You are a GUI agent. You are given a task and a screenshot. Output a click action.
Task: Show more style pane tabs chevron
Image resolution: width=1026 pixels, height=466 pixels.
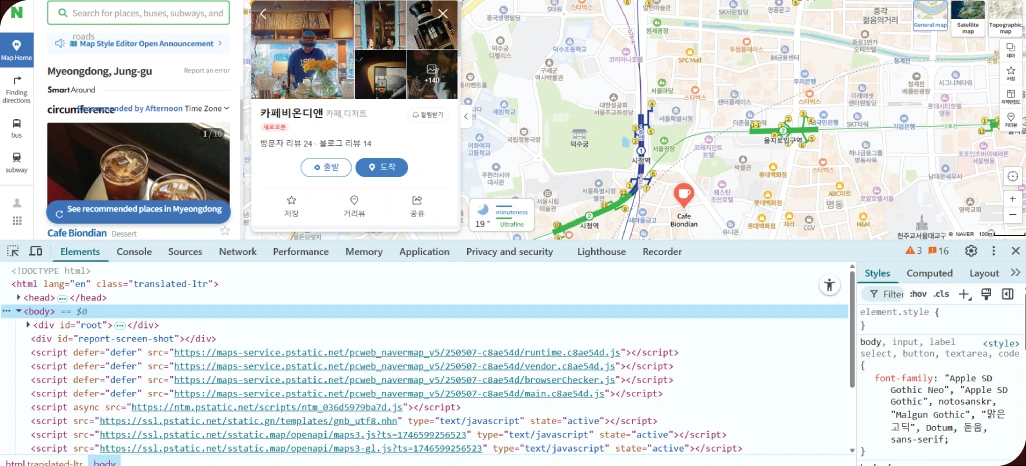click(1016, 273)
